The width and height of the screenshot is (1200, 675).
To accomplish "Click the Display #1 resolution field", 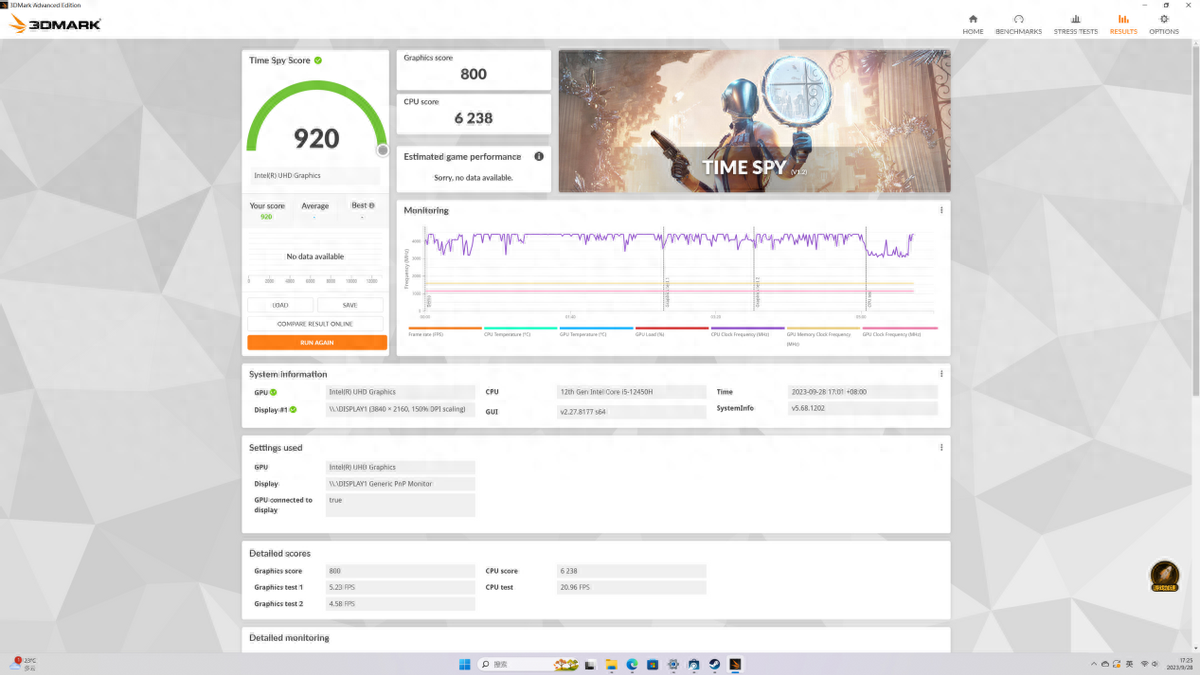I will pyautogui.click(x=401, y=409).
